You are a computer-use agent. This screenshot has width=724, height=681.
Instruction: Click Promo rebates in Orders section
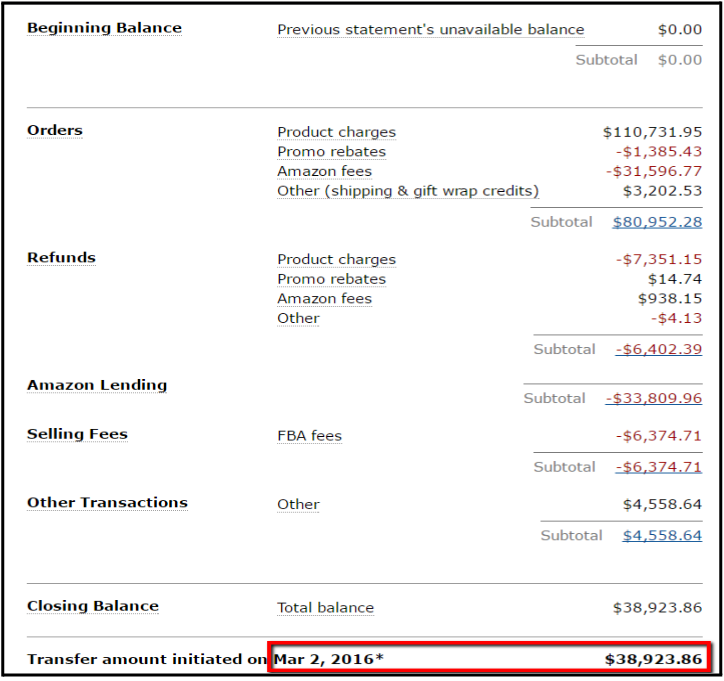331,152
